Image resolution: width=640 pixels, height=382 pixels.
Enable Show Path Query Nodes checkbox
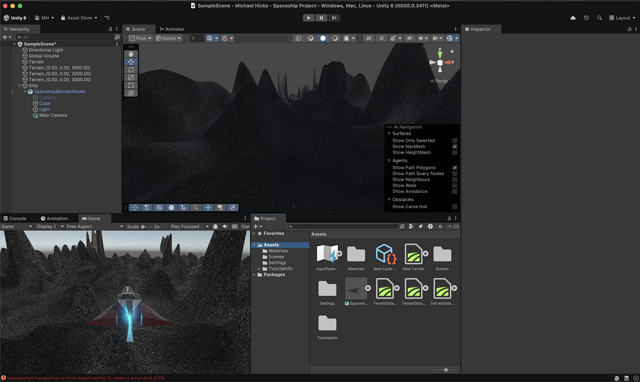454,173
